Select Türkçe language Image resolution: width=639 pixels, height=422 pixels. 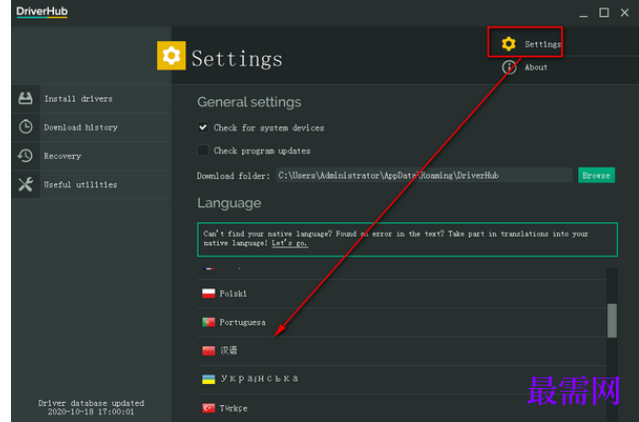coord(234,408)
